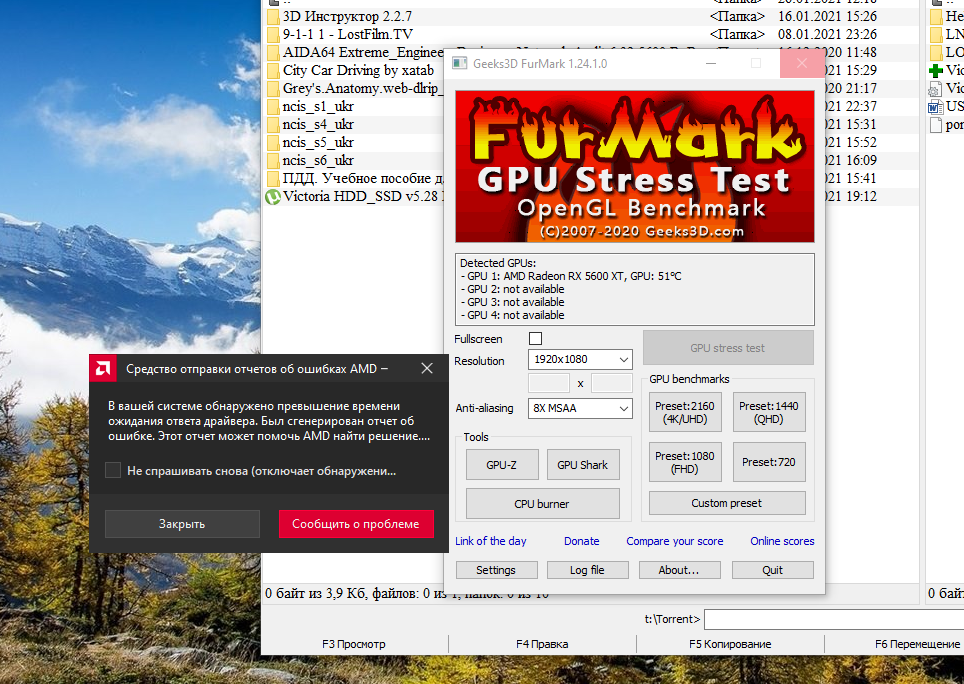Click 'Сообщить о проблеме' button
The image size is (964, 684).
coord(356,524)
